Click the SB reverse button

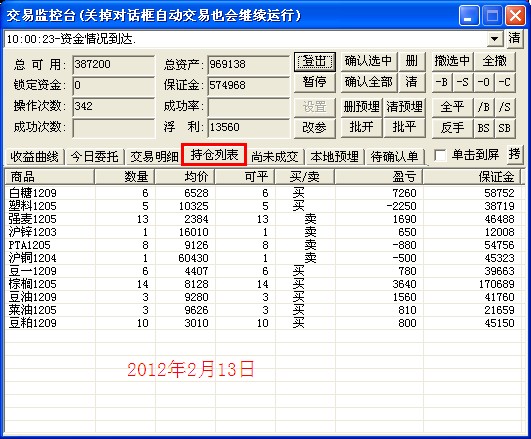click(x=505, y=128)
